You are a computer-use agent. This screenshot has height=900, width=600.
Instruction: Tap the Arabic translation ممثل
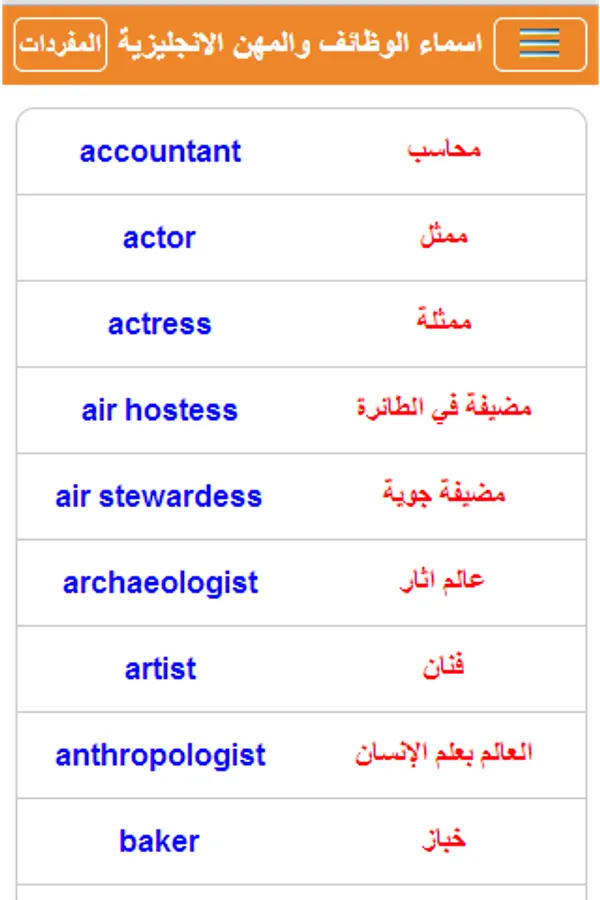click(x=443, y=237)
